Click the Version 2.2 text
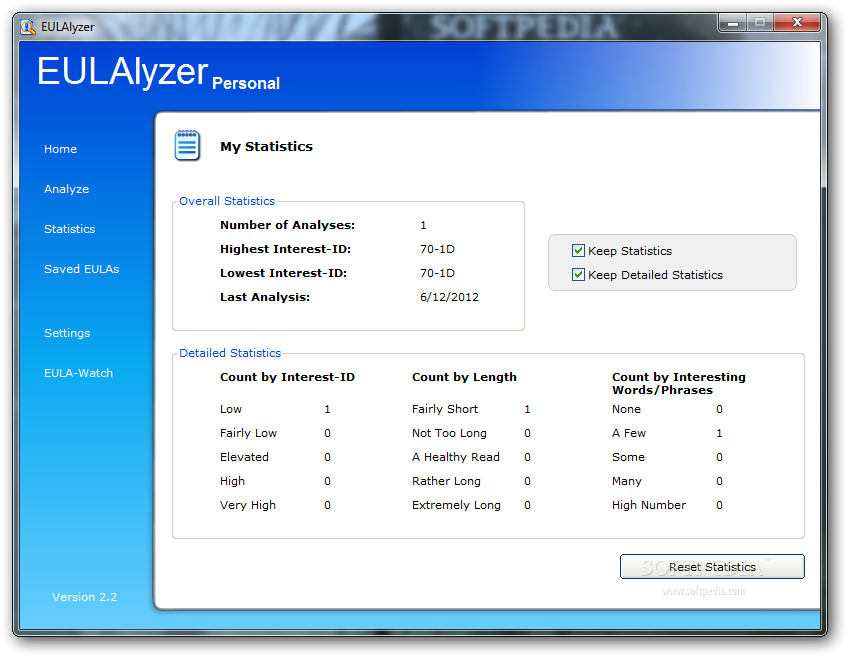The height and width of the screenshot is (657, 848). coord(84,597)
